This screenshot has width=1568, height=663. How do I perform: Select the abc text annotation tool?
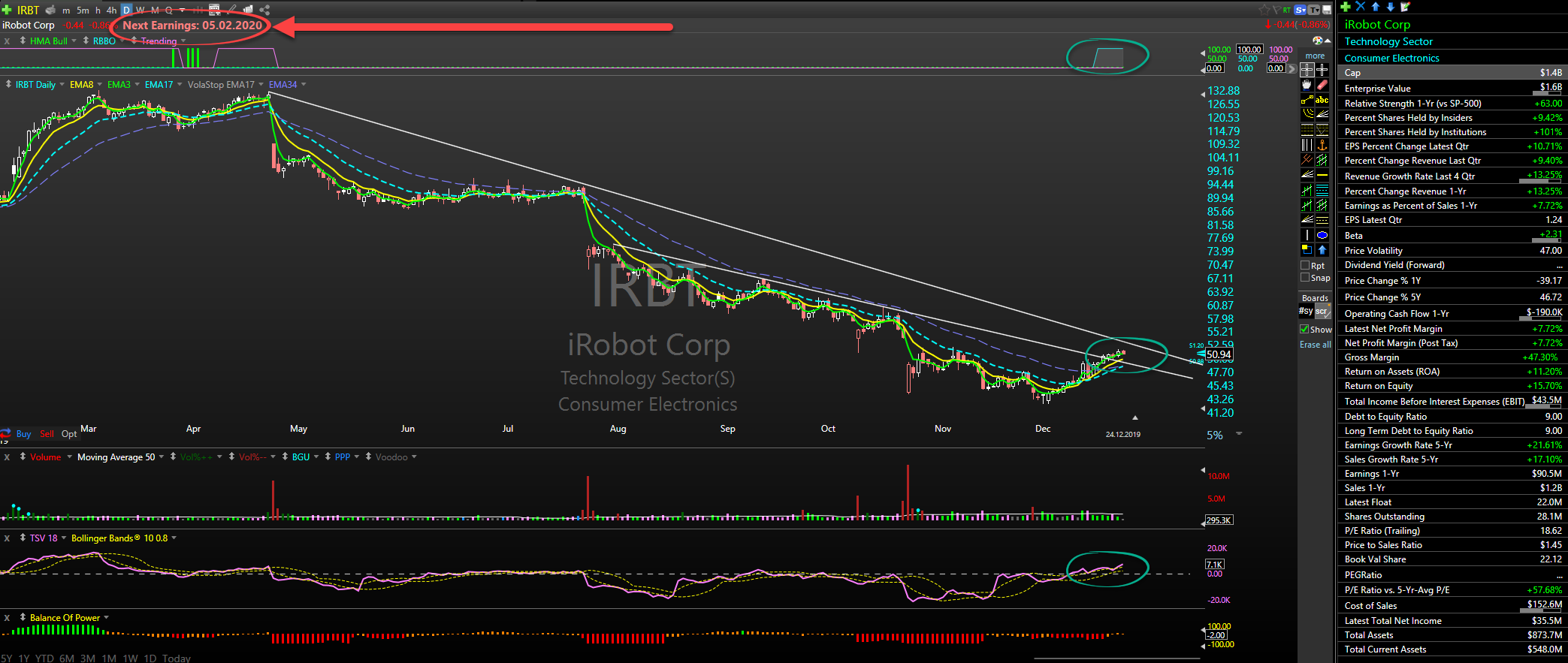tap(1322, 100)
